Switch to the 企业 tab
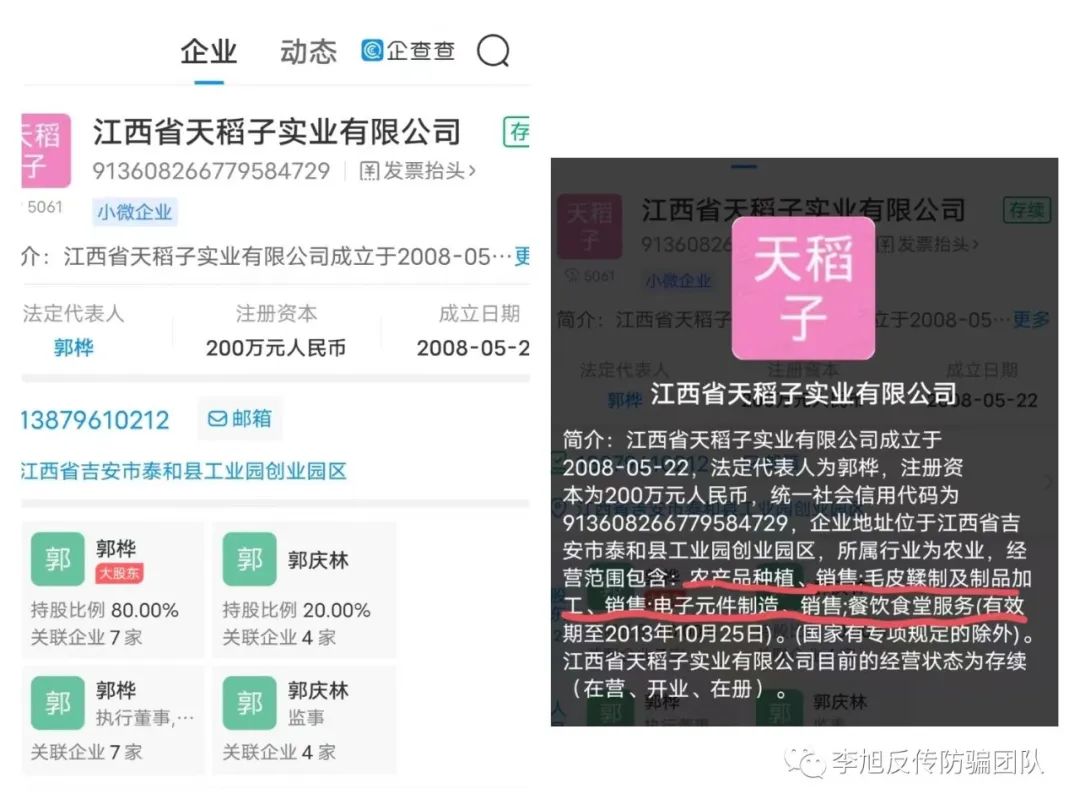 point(209,52)
